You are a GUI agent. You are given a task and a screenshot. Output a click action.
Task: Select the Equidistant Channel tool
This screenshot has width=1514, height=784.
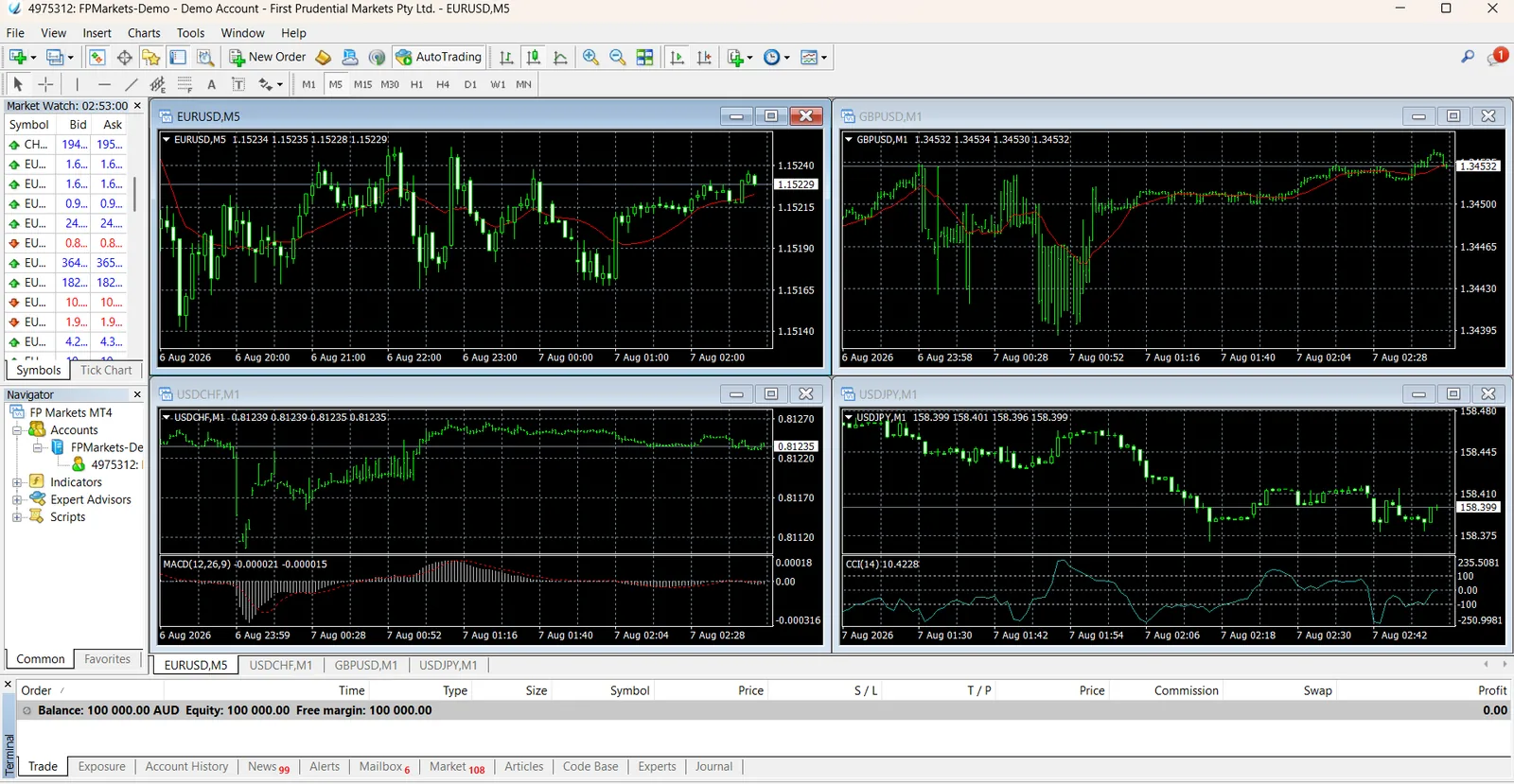[x=158, y=84]
